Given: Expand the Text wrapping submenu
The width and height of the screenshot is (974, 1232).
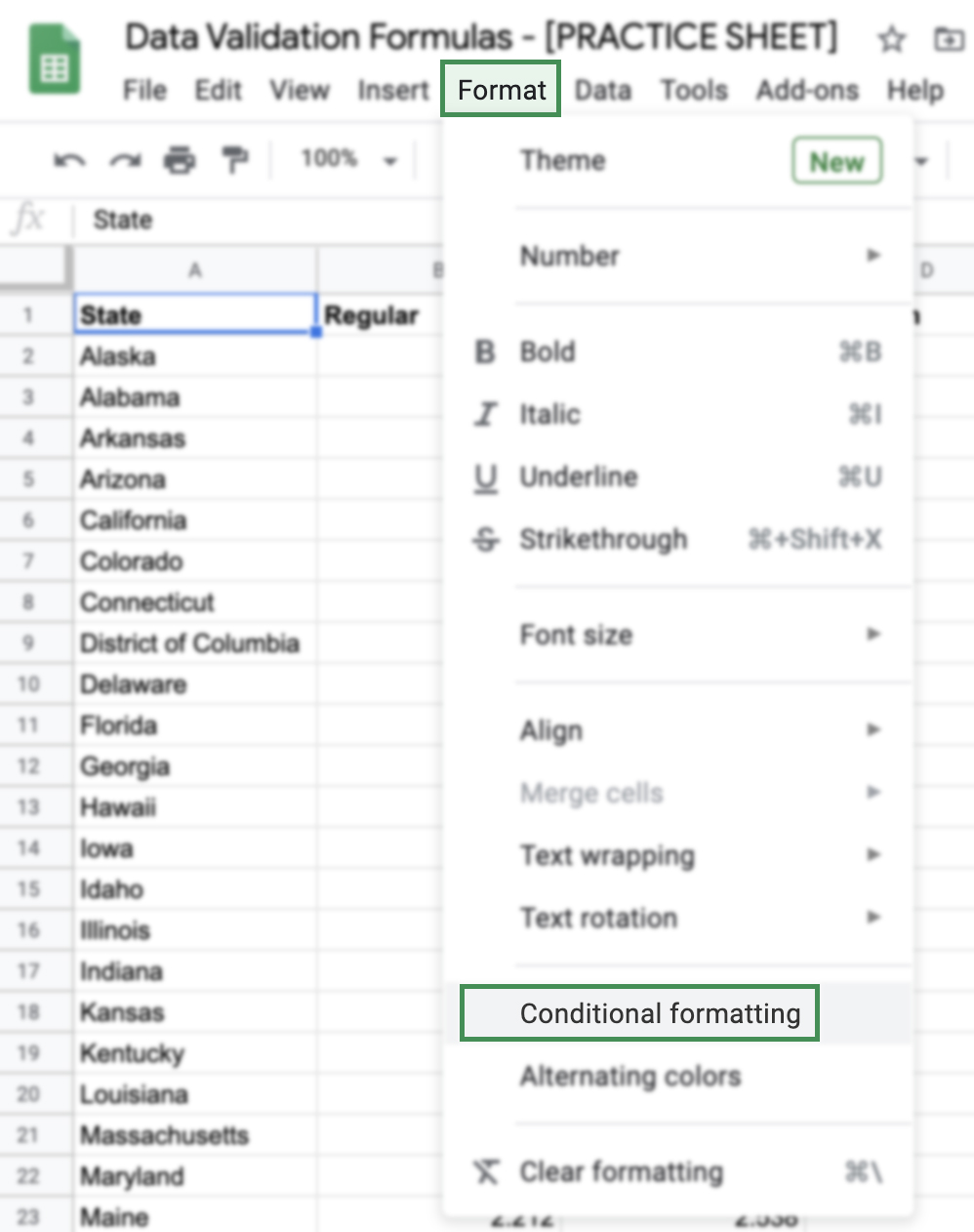Looking at the screenshot, I should [x=606, y=855].
